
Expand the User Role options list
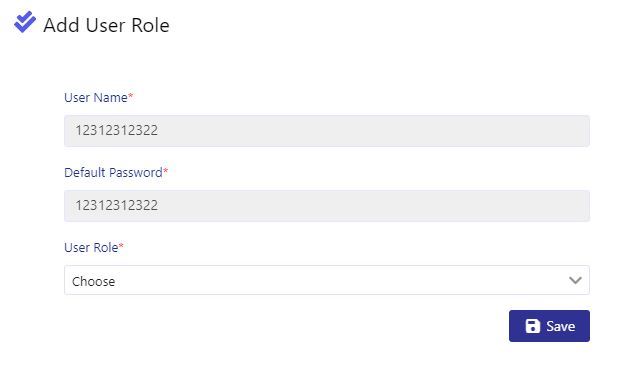point(327,280)
